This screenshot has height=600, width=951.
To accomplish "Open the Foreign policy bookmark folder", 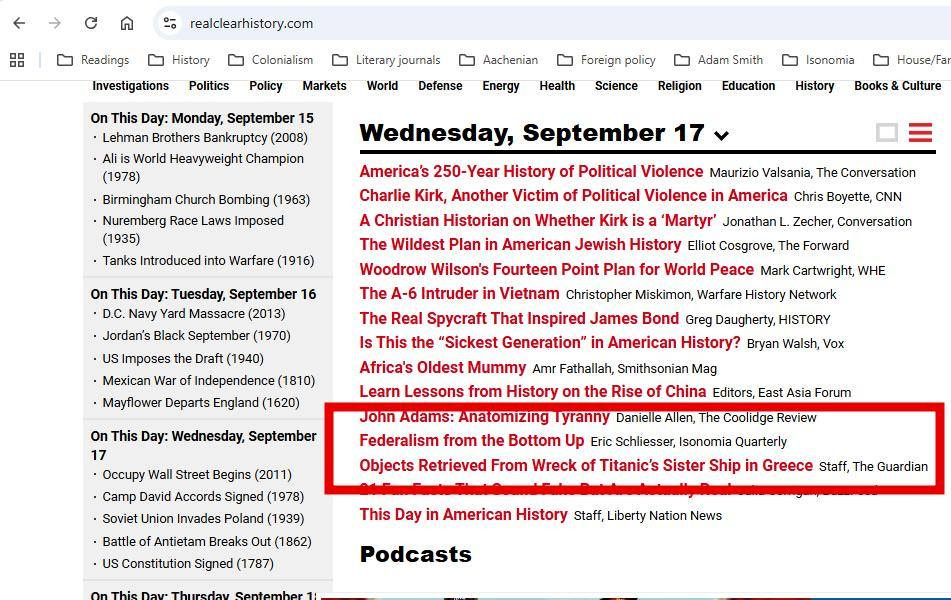I will (606, 60).
